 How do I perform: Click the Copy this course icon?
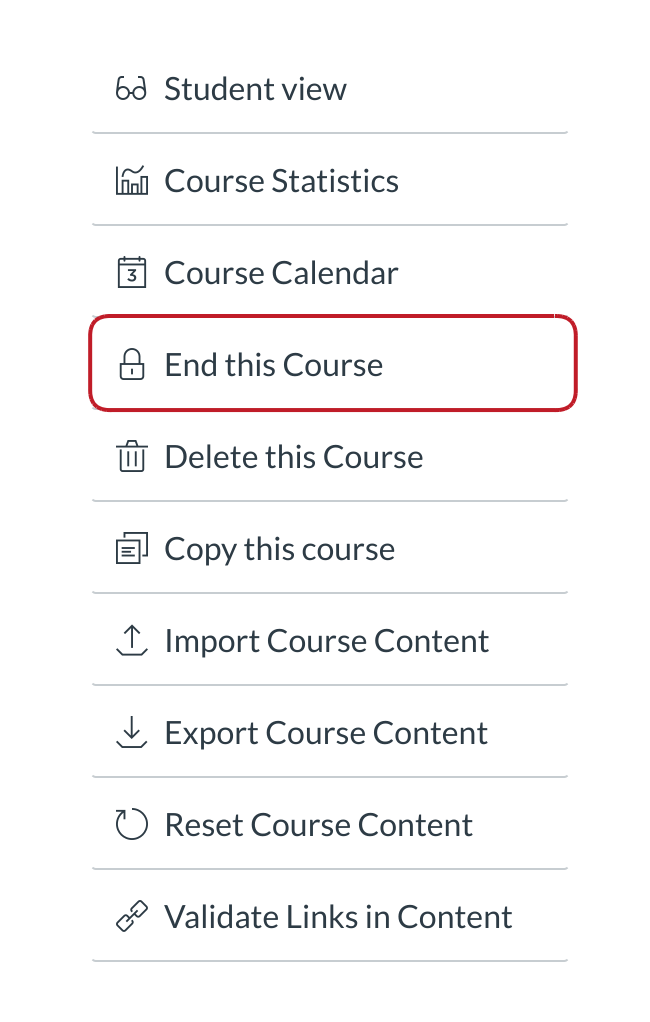coord(132,549)
